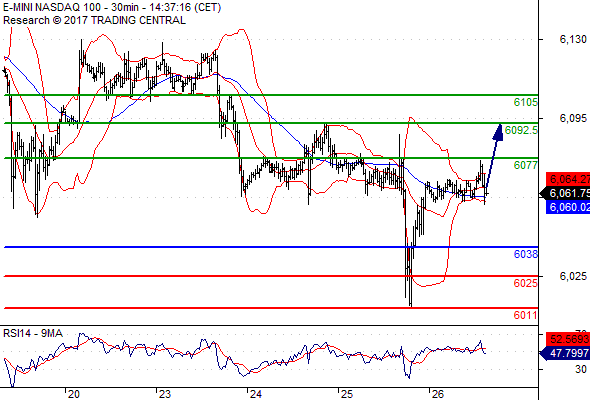
Task: Click the red 52.5693 RSI value tag
Action: [568, 339]
